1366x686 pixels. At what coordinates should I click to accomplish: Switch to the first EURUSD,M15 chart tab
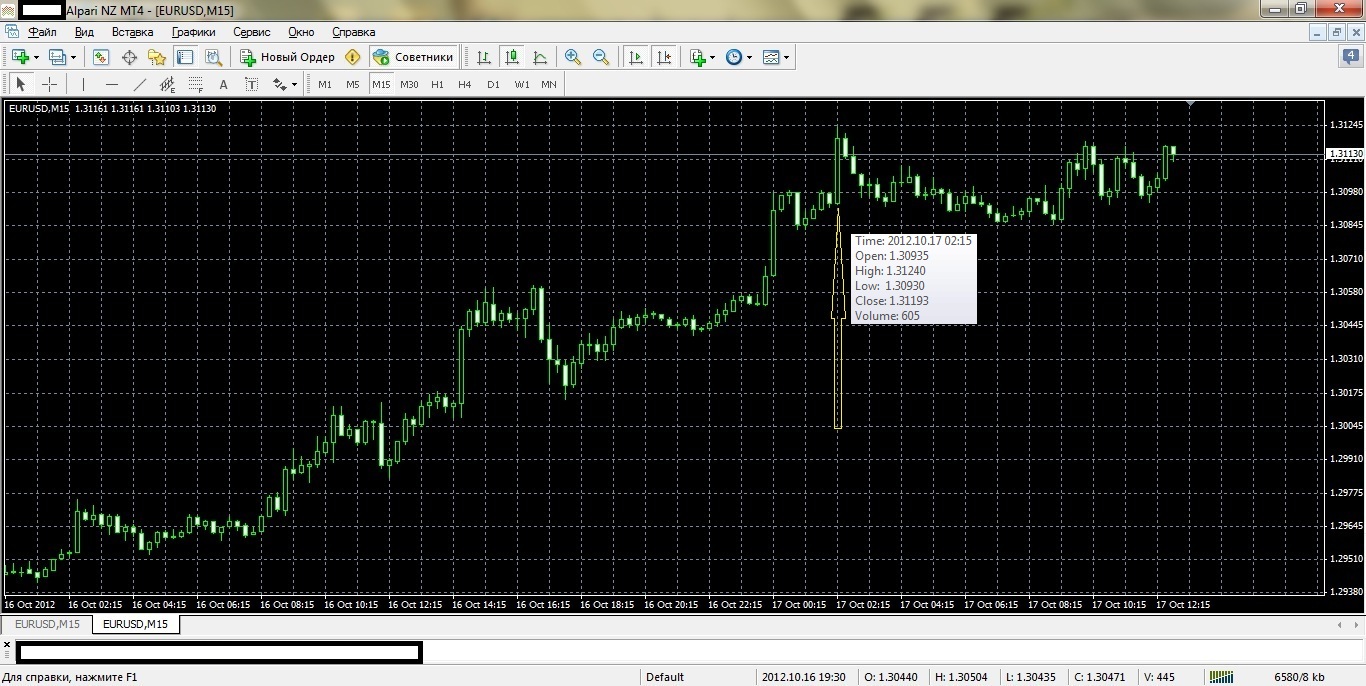pyautogui.click(x=47, y=624)
